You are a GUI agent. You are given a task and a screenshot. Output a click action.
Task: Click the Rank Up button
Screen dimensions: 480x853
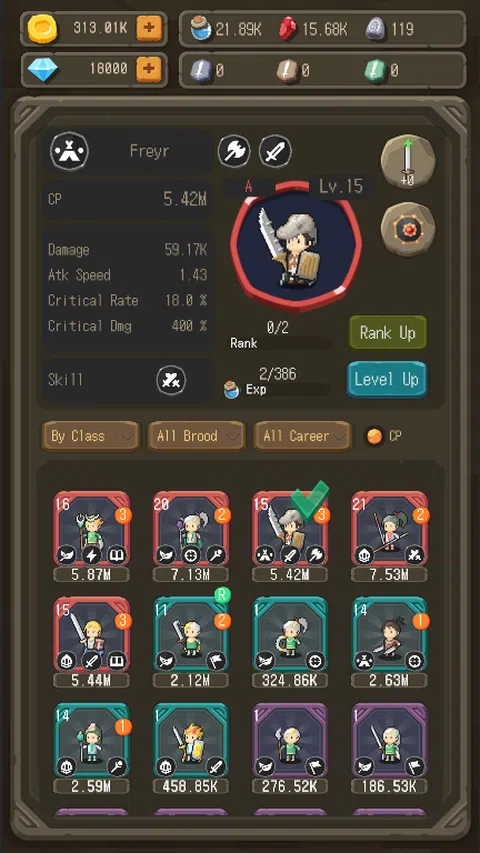click(x=387, y=333)
